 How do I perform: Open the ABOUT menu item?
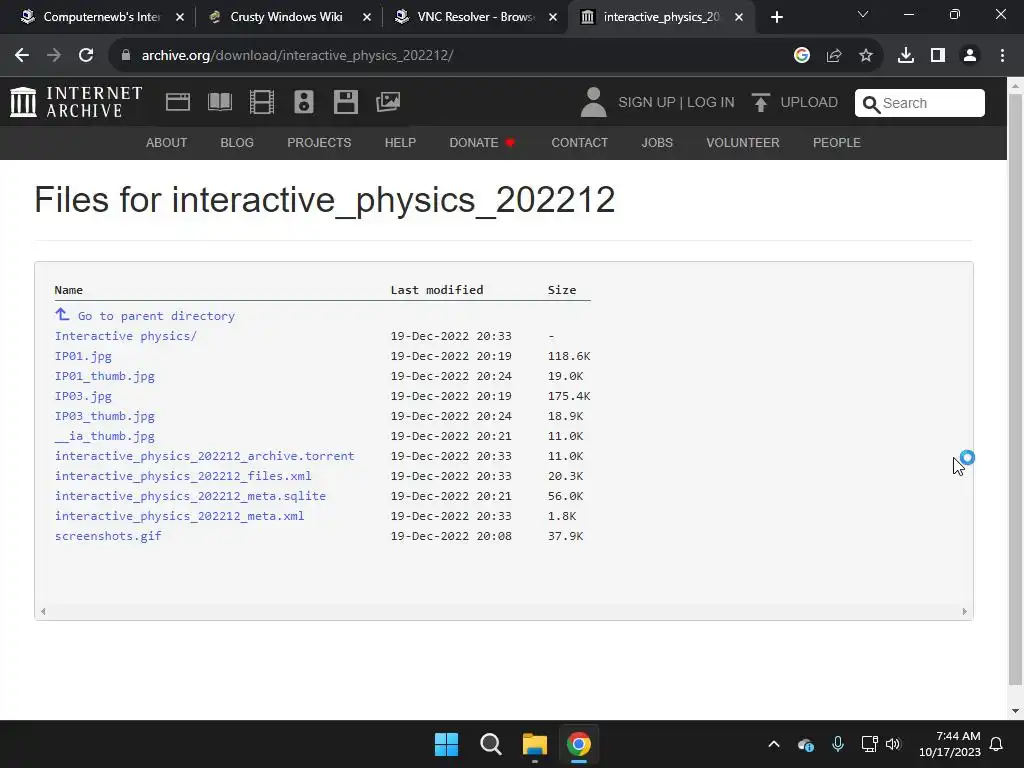167,142
